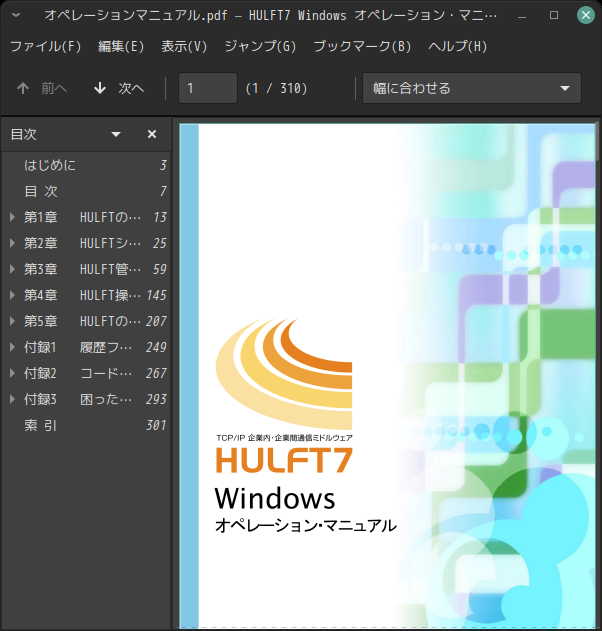Click the document vertical scrollbar
602x631 pixels.
(598, 141)
